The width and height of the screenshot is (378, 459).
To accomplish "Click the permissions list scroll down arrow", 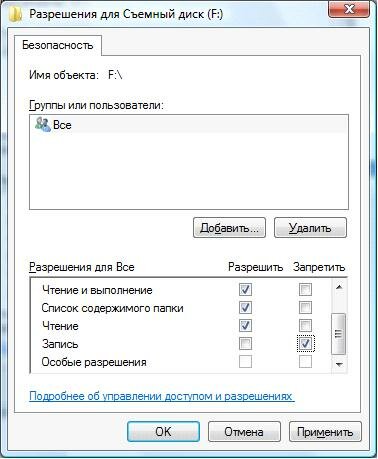I will click(339, 365).
